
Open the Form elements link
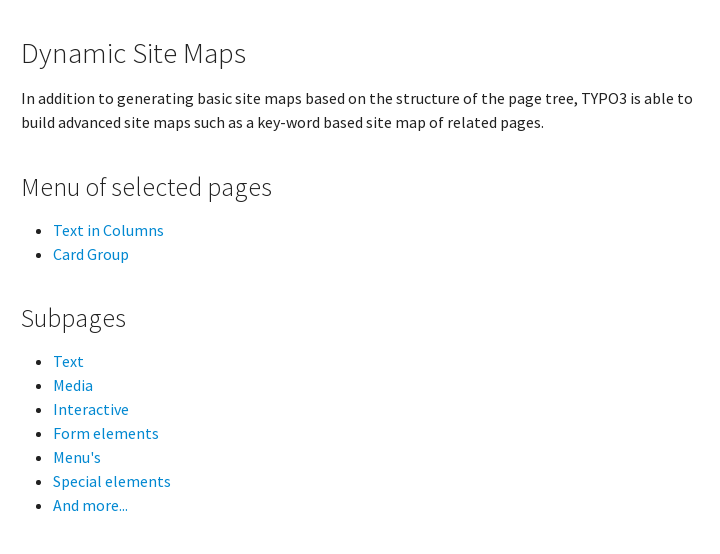click(106, 434)
